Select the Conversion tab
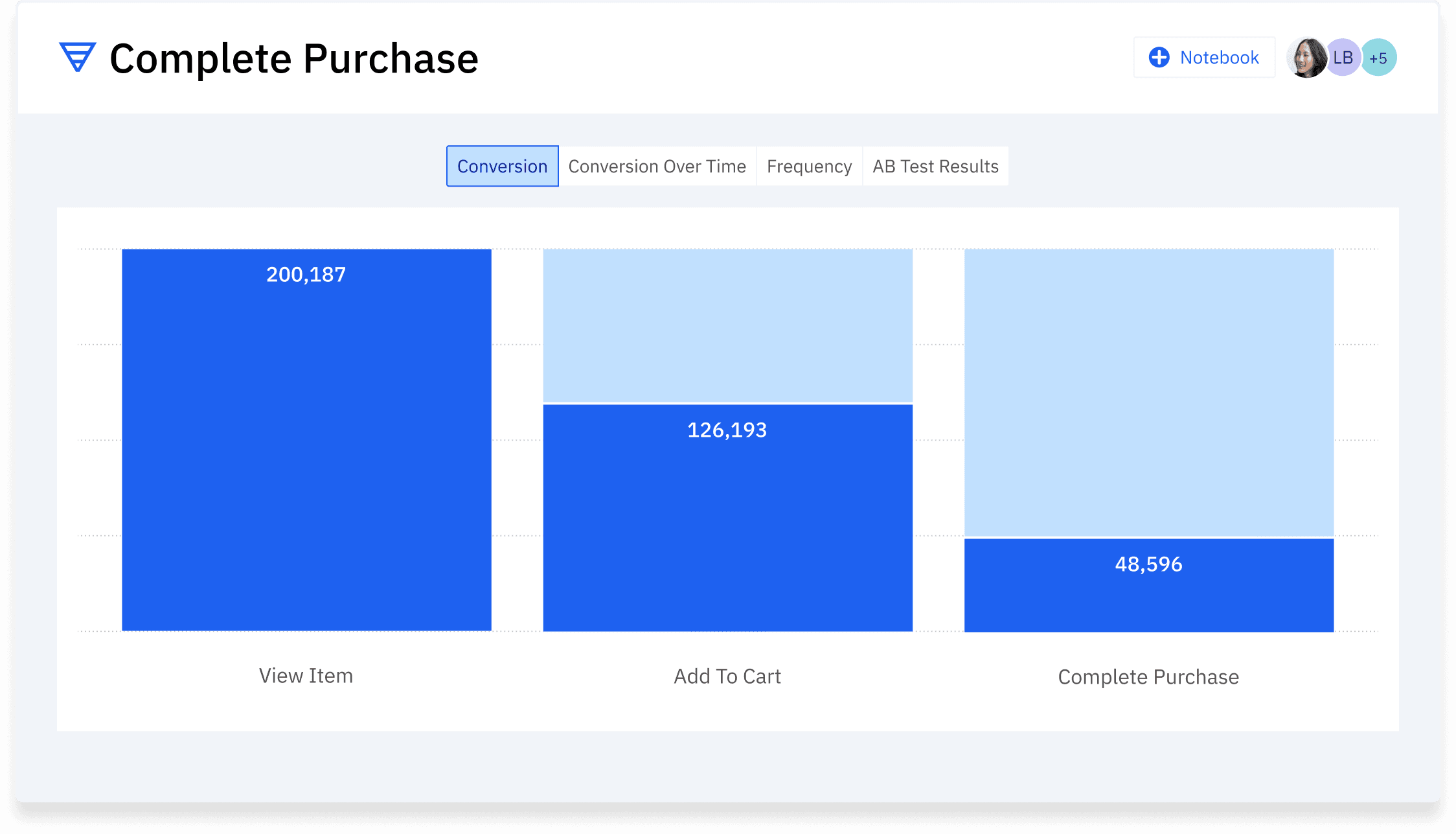Image resolution: width=1456 pixels, height=834 pixels. click(502, 167)
